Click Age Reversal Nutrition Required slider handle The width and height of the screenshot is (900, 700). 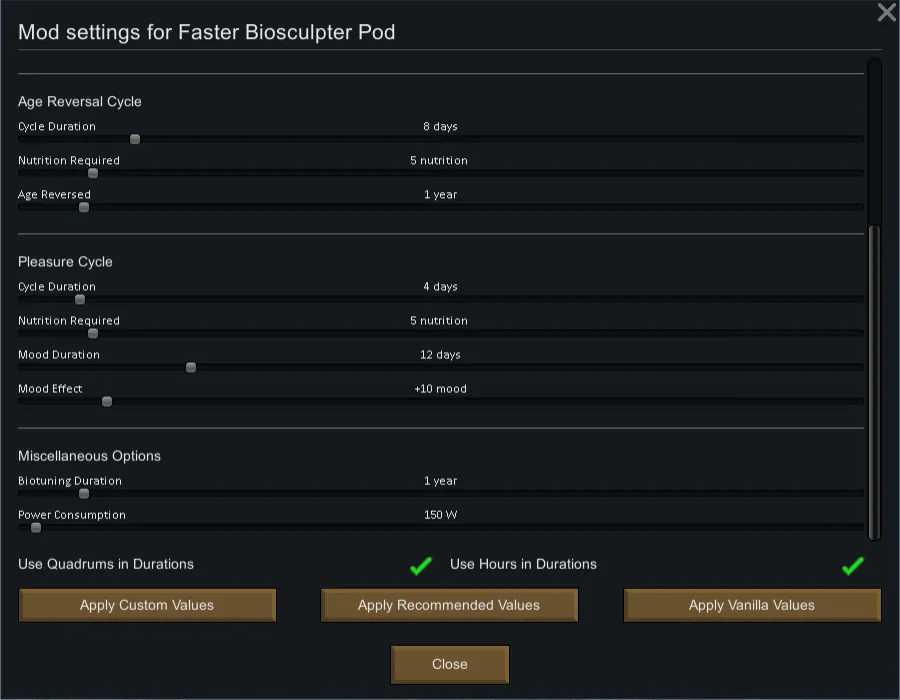click(93, 173)
